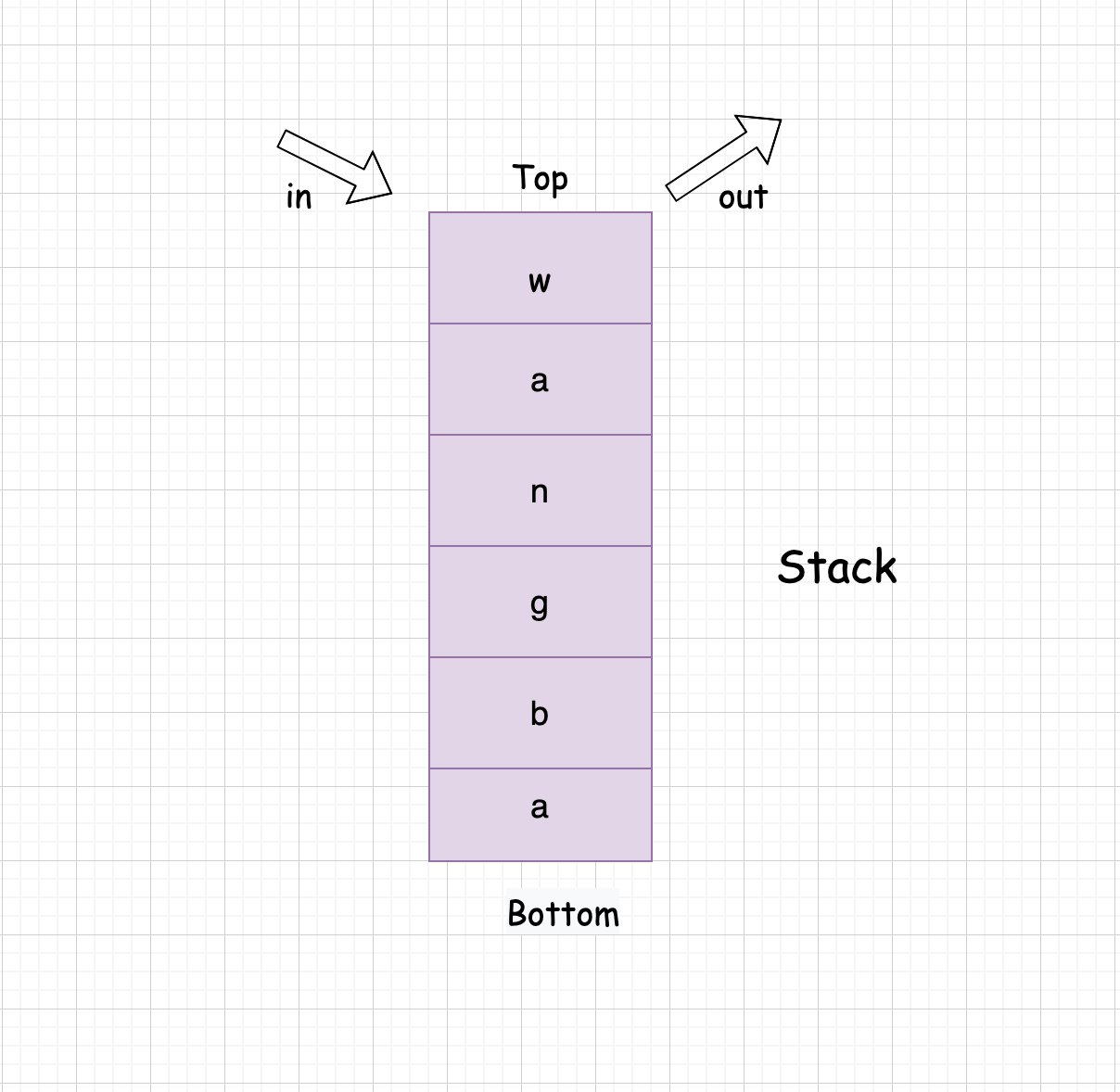Click the "out" text label
1120x1092 pixels.
(x=743, y=197)
